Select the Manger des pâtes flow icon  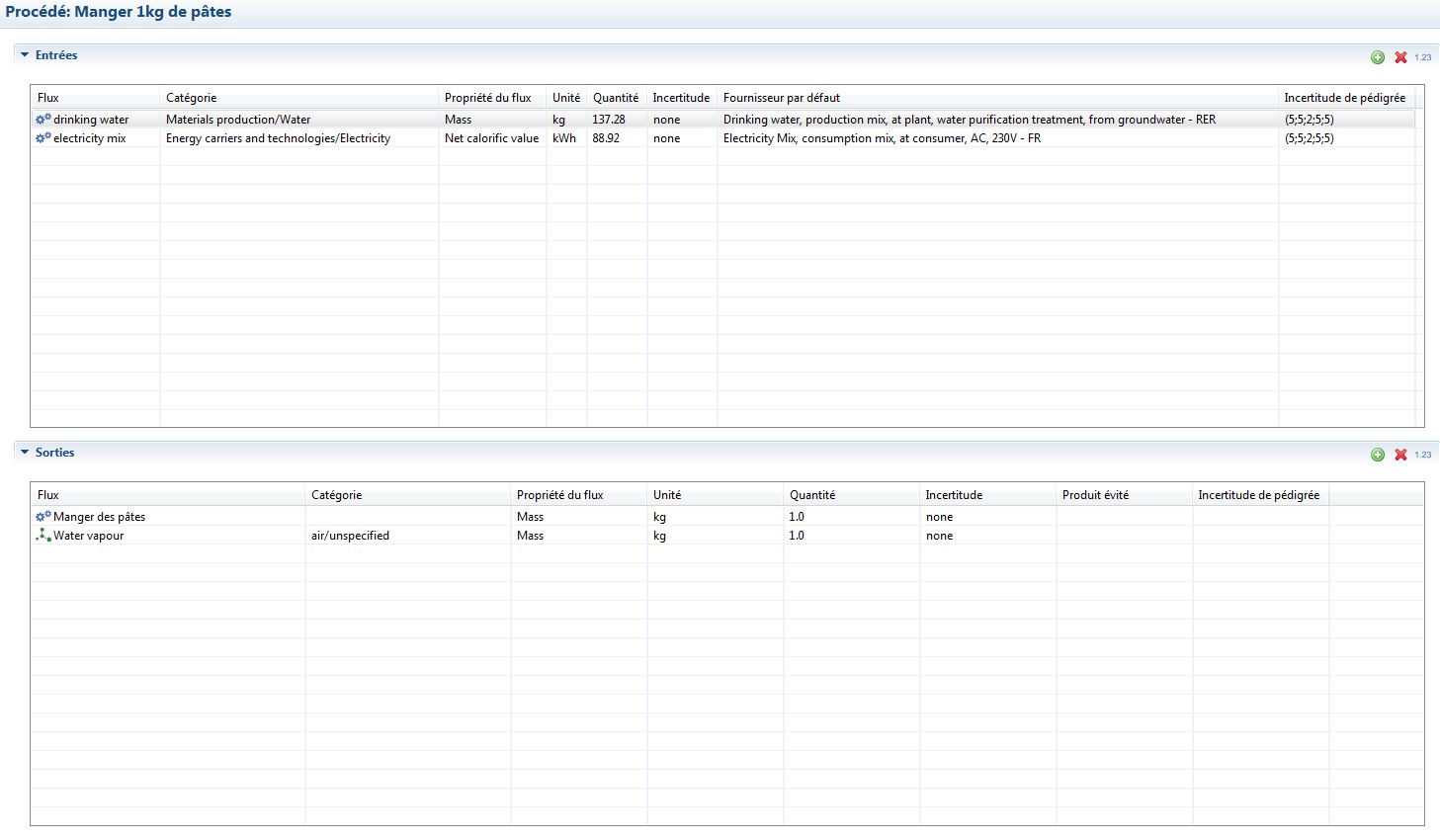tap(43, 516)
